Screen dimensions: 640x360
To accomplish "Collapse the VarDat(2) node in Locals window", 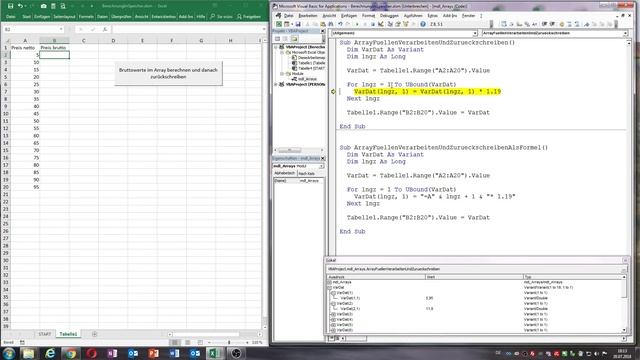I will coord(333,304).
